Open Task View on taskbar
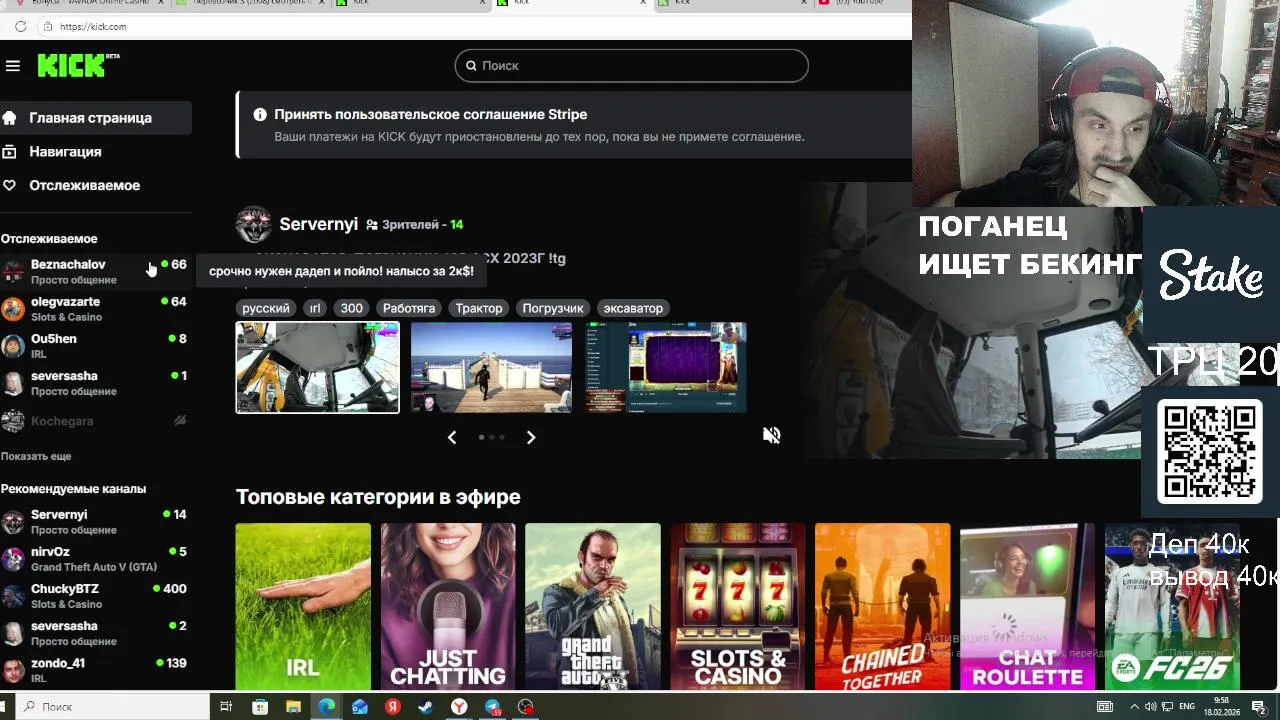The height and width of the screenshot is (720, 1280). point(226,707)
